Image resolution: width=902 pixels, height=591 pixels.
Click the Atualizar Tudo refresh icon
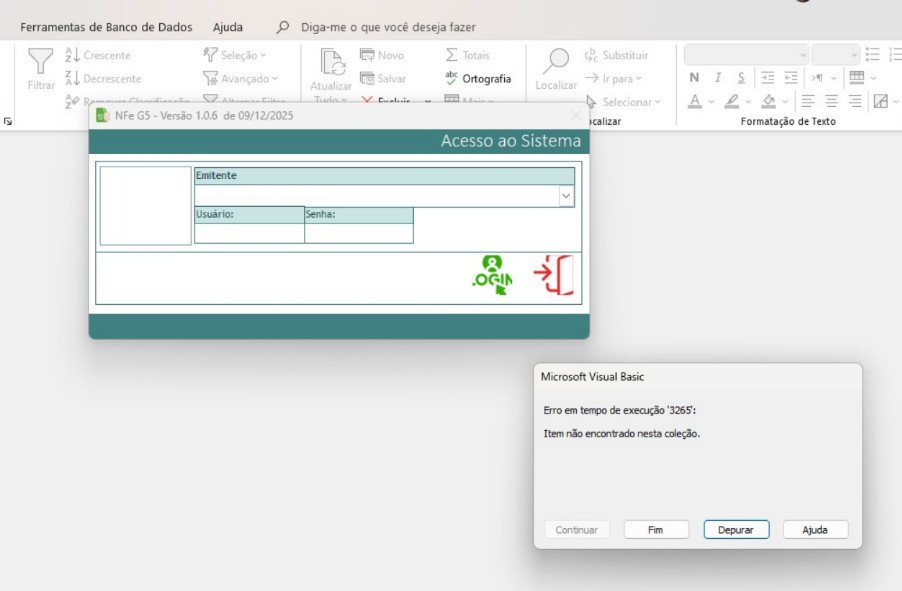click(x=330, y=64)
